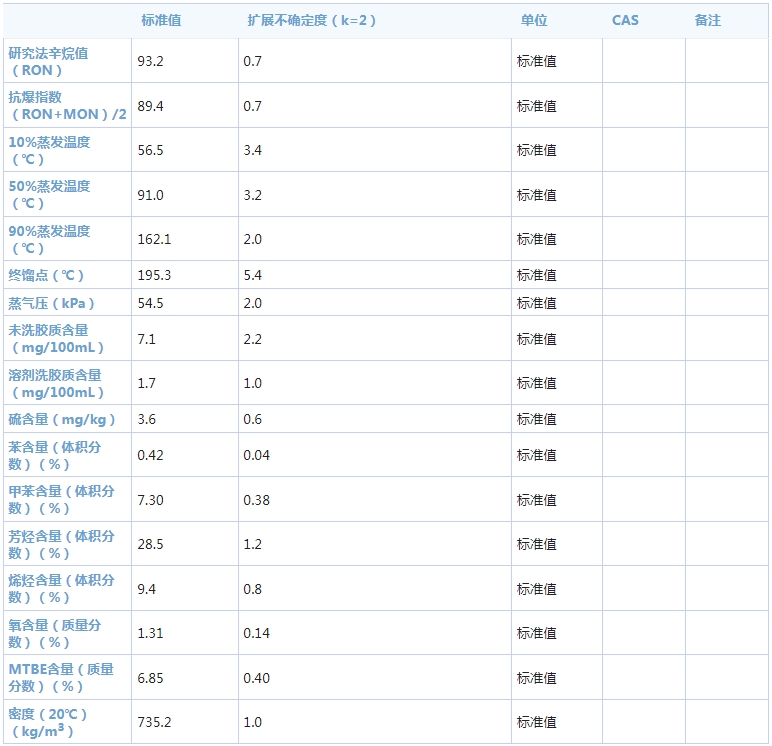Click the 扩展不确定度（k=2） column header

pyautogui.click(x=311, y=20)
